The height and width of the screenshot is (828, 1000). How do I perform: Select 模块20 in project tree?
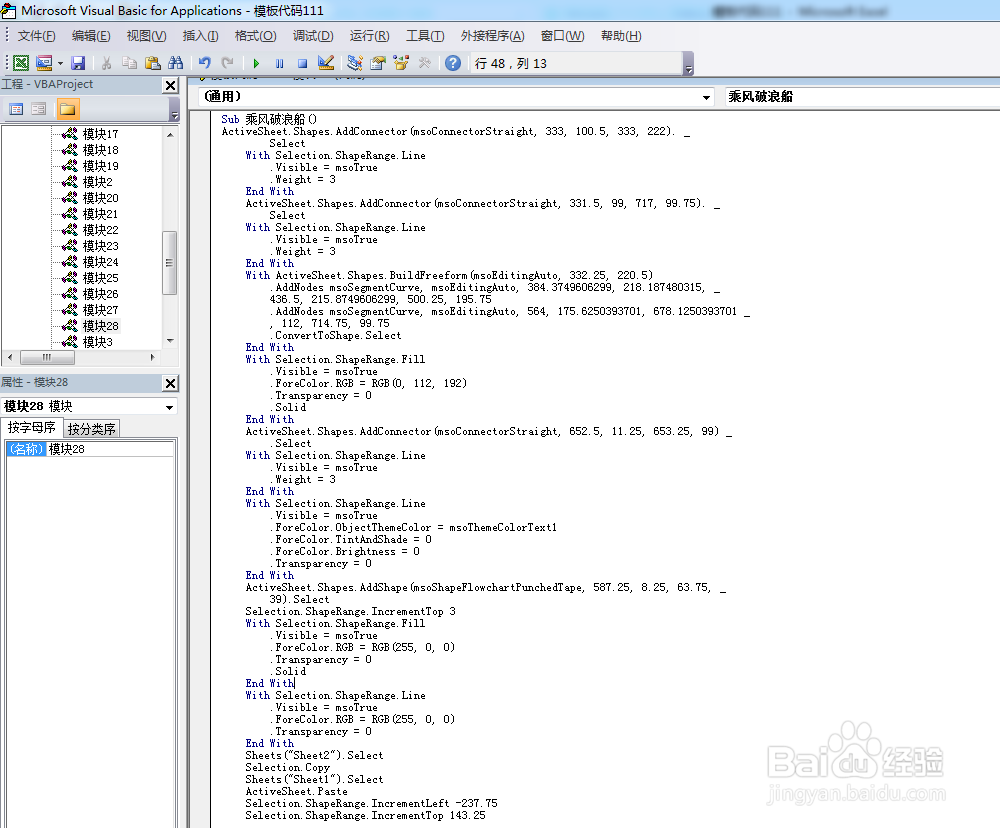100,198
